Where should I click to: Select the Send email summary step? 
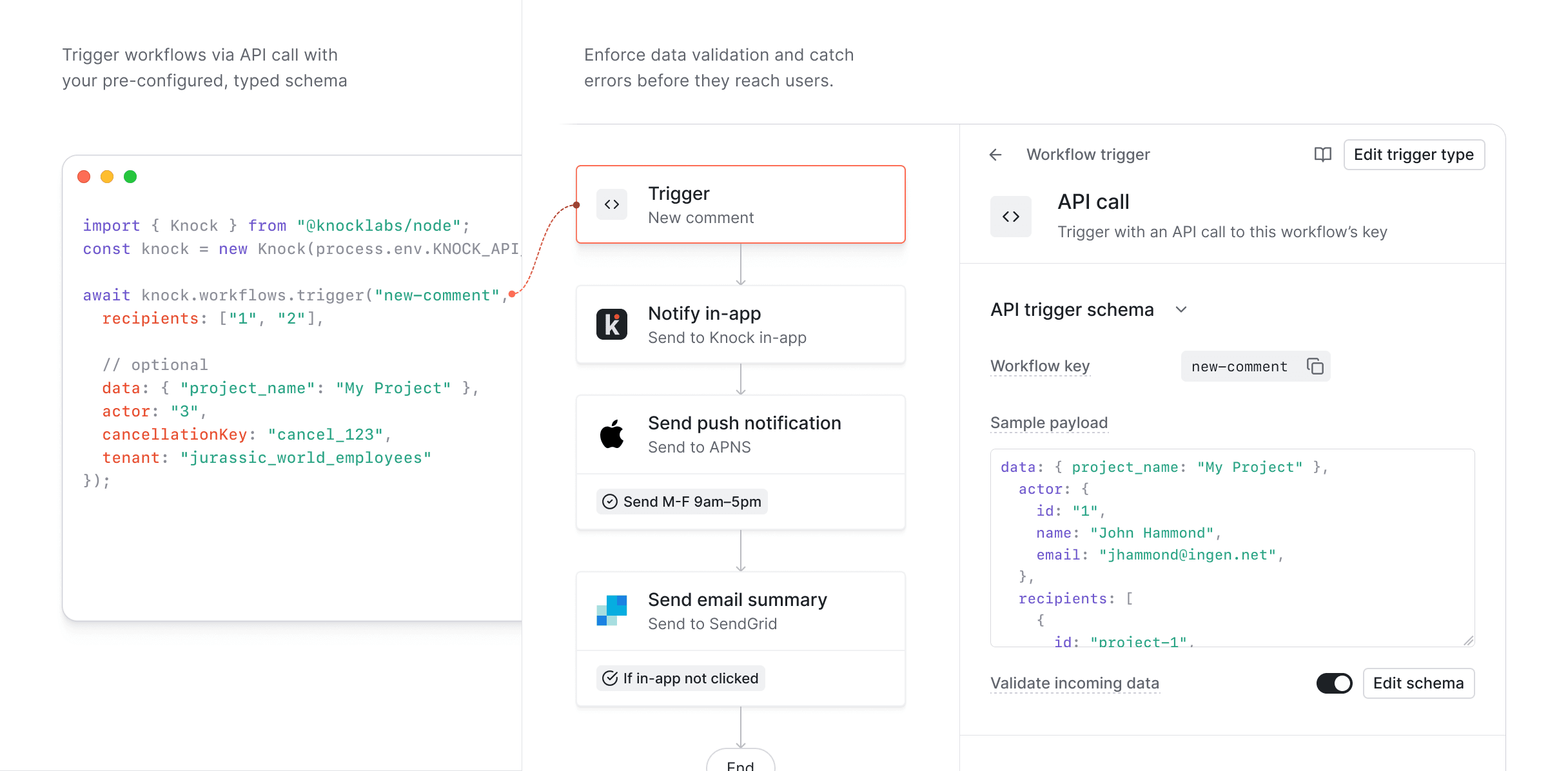741,610
